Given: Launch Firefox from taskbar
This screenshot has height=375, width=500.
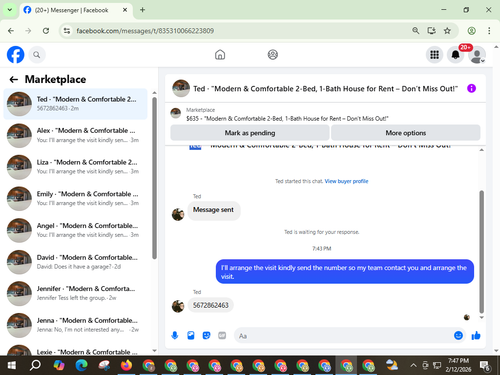Looking at the screenshot, I should (126, 366).
